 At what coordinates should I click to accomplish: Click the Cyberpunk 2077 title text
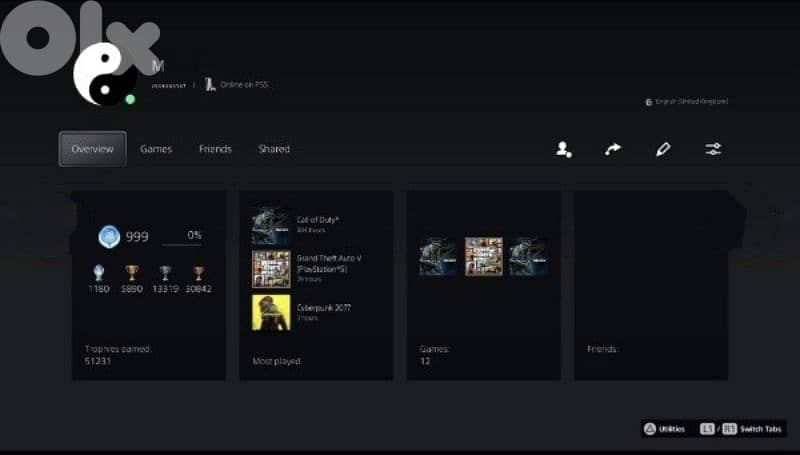pos(323,308)
